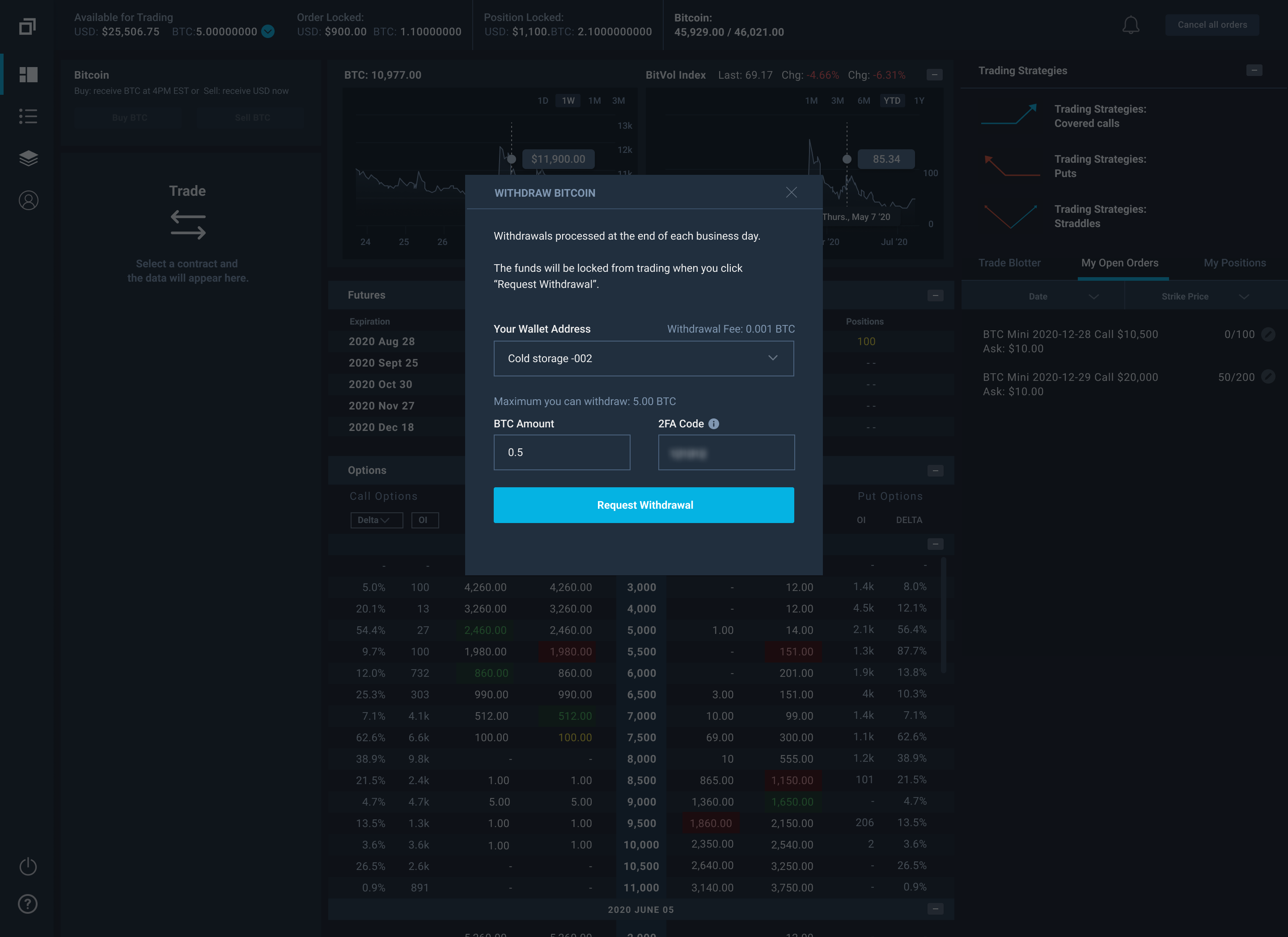Close the Withdraw Bitcoin dialog
Image resolution: width=1288 pixels, height=937 pixels.
[x=791, y=192]
